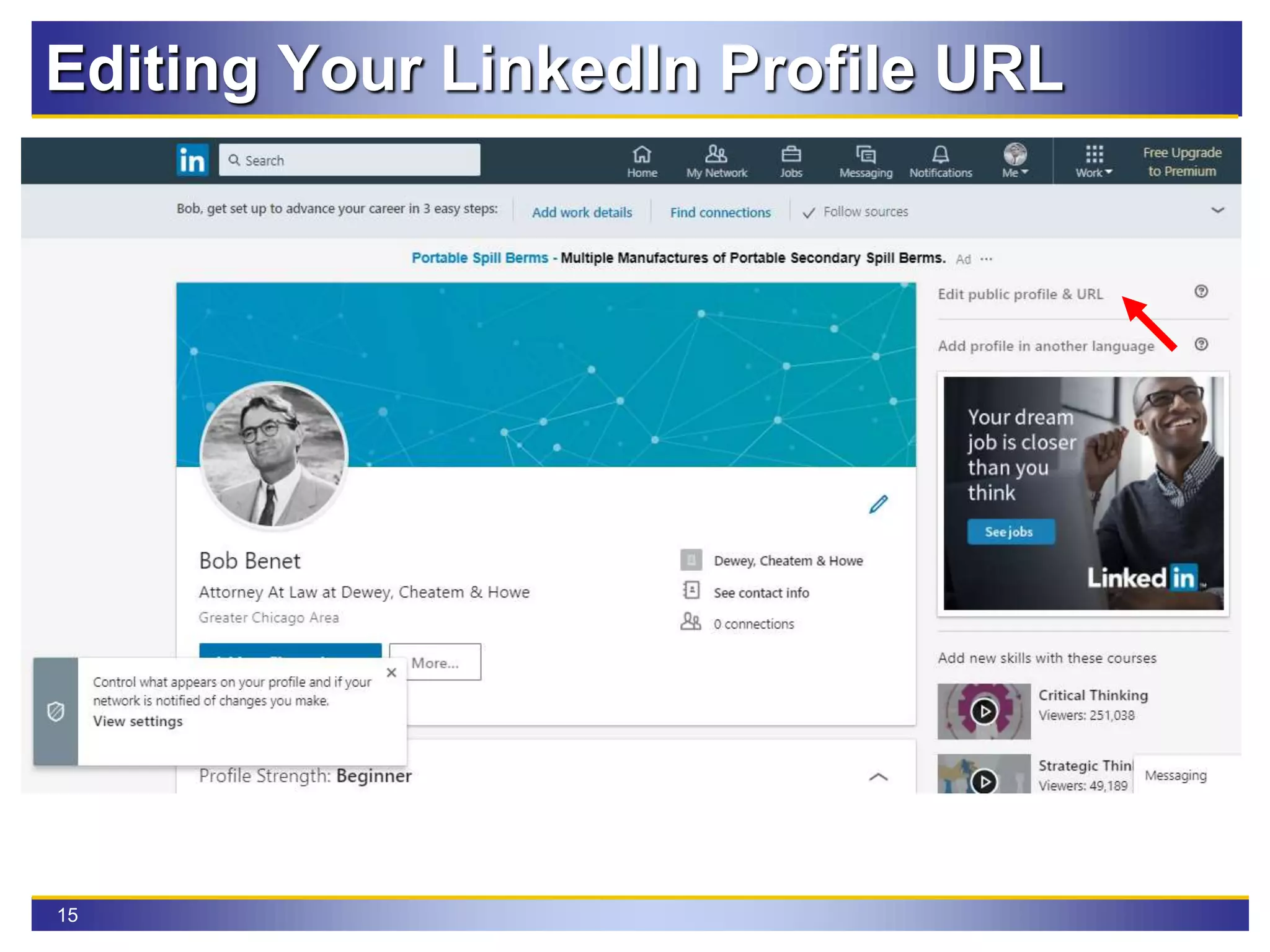This screenshot has width=1270, height=952.
Task: Click the headline Attorney At Law text
Action: [364, 593]
